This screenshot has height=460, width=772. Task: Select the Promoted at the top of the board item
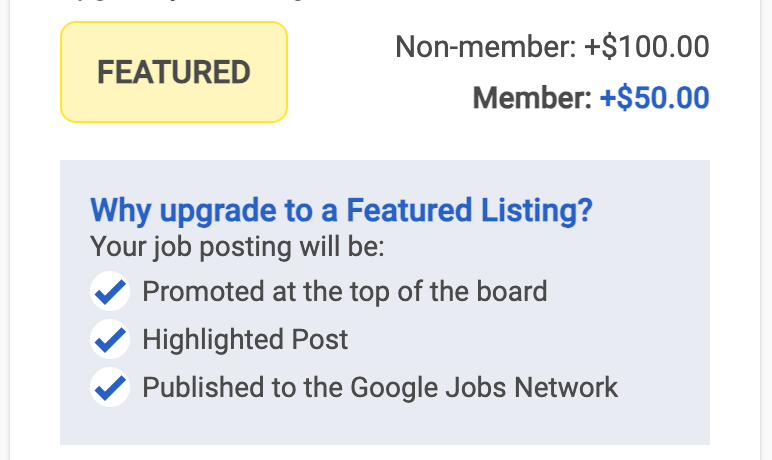345,291
